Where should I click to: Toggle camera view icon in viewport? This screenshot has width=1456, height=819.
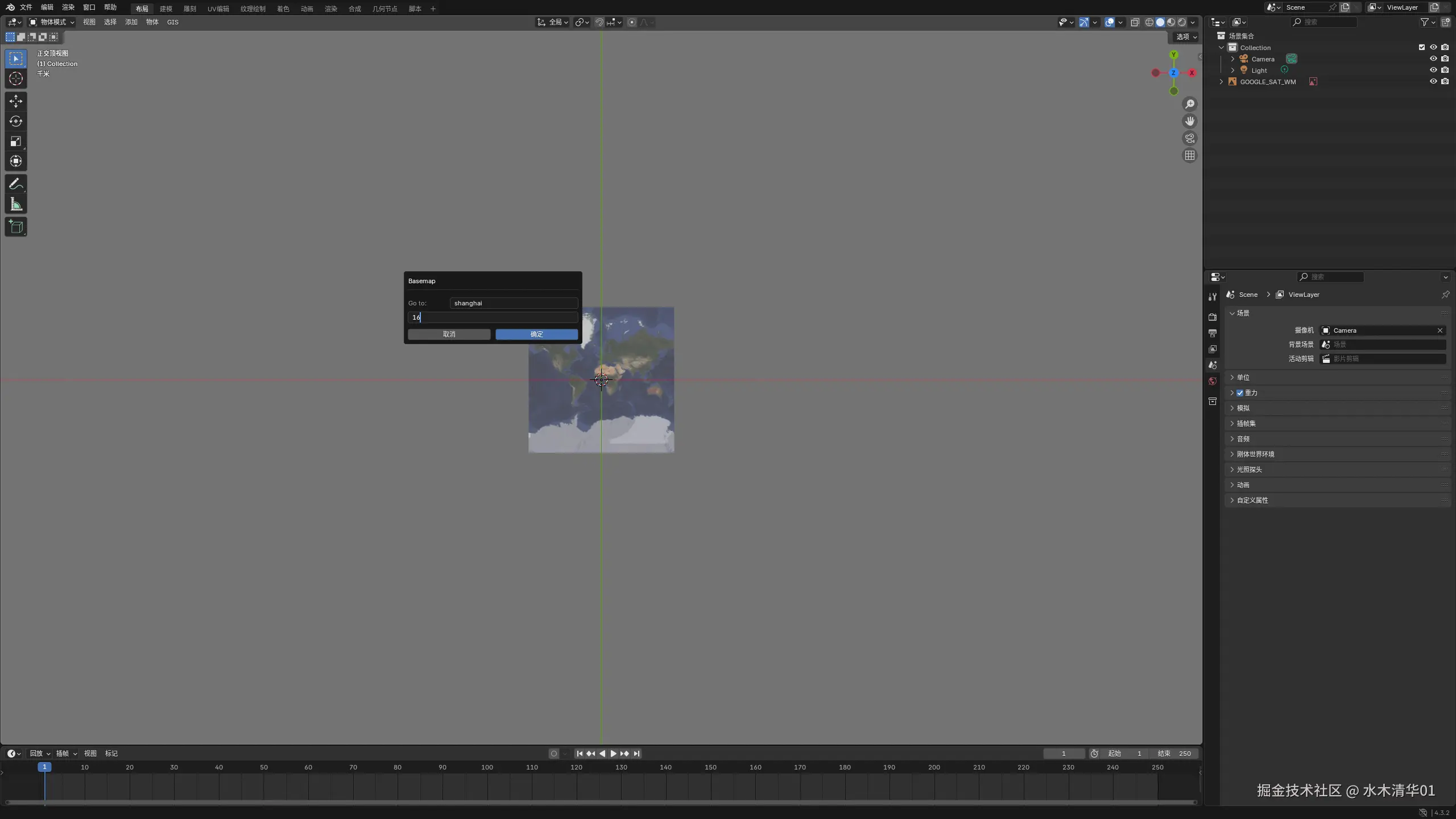(x=1189, y=138)
